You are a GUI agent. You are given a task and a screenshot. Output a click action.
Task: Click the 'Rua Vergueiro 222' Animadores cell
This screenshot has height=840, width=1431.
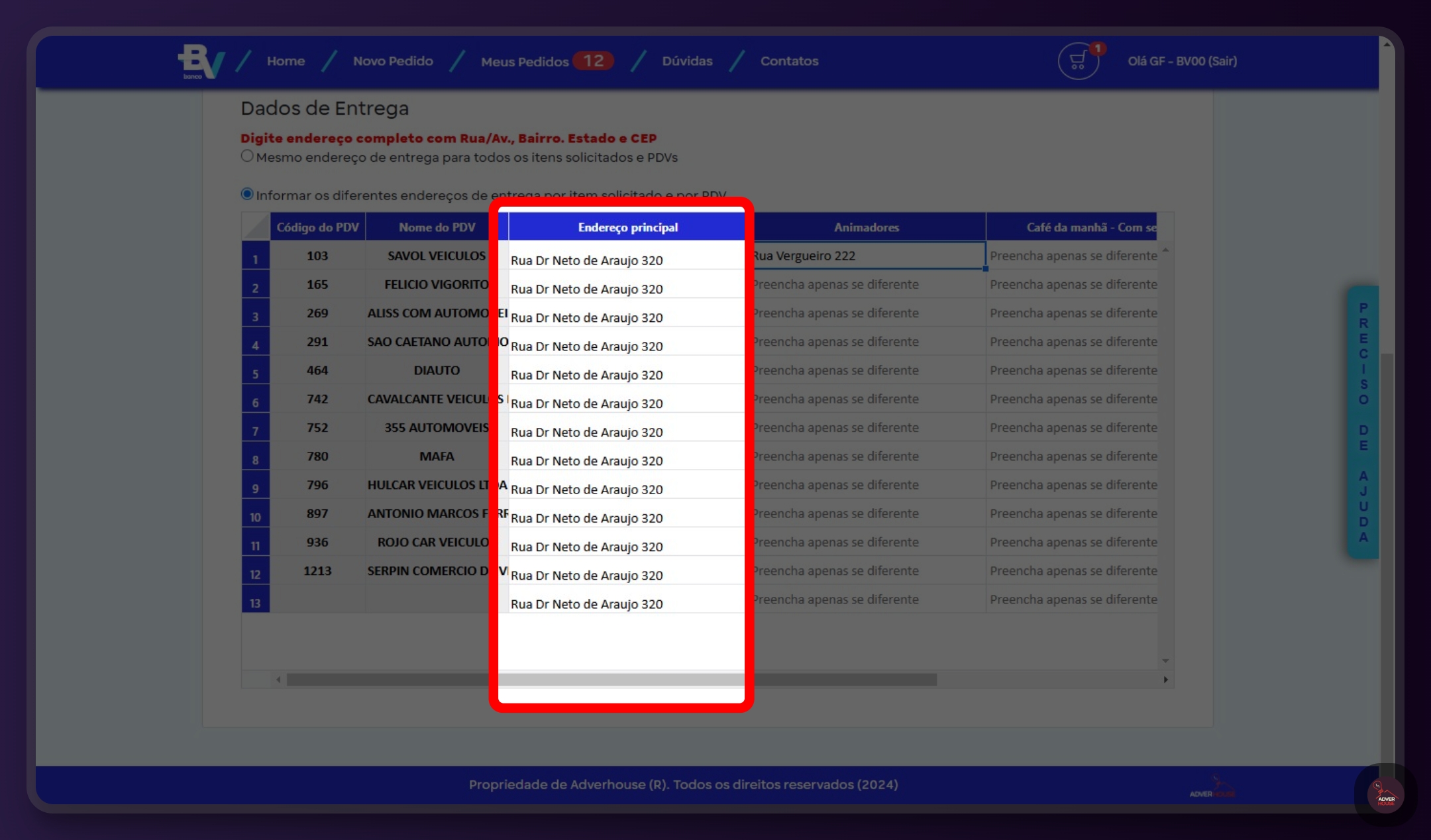click(867, 256)
